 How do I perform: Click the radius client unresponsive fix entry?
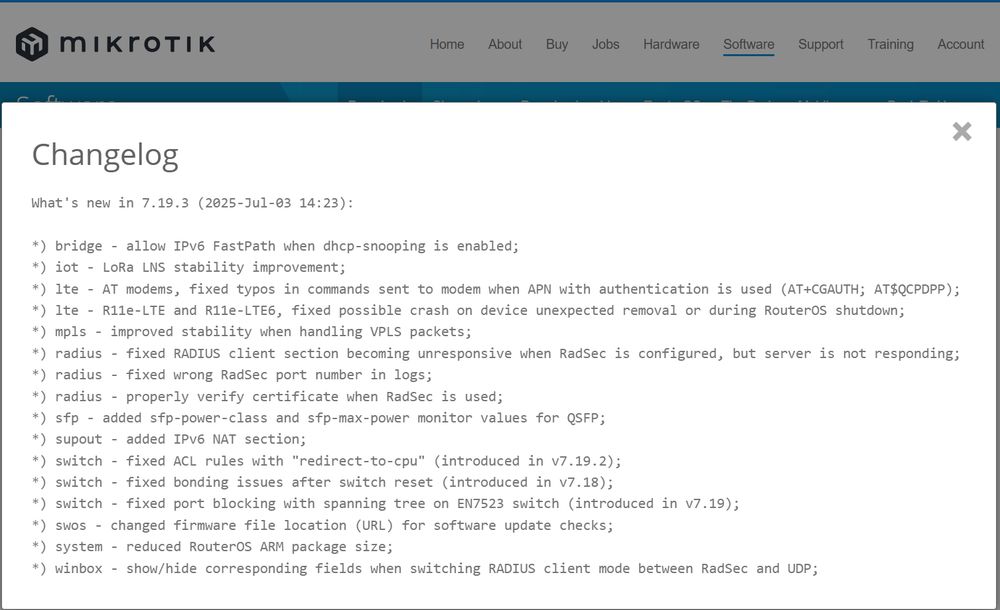point(496,353)
